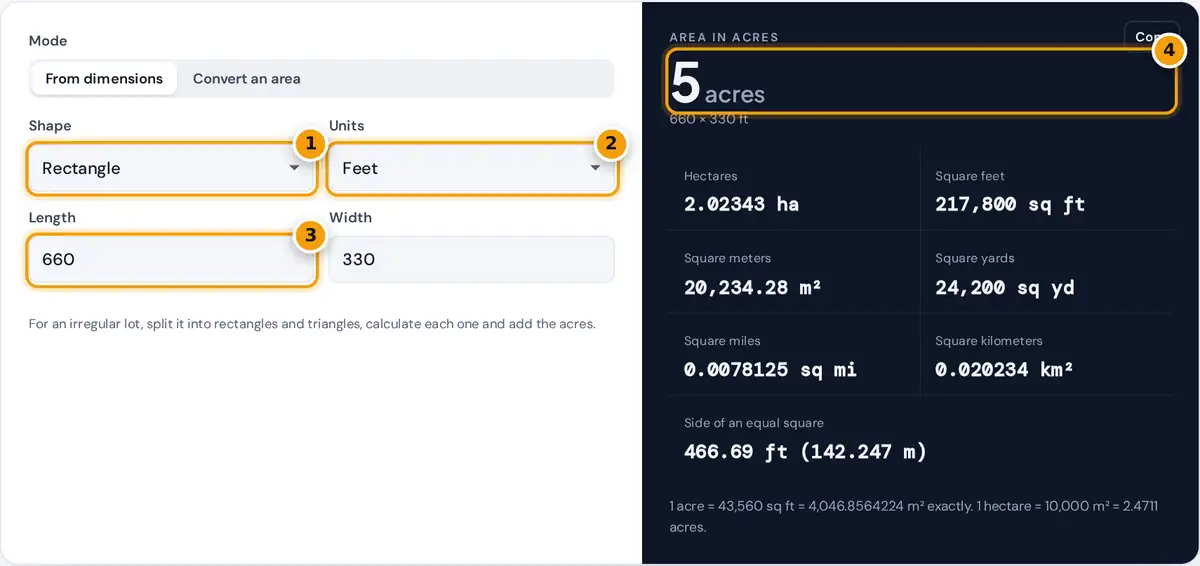Viewport: 1200px width, 566px height.
Task: Click the 1 acre = 43,560 sq ft footnote
Action: click(x=914, y=516)
